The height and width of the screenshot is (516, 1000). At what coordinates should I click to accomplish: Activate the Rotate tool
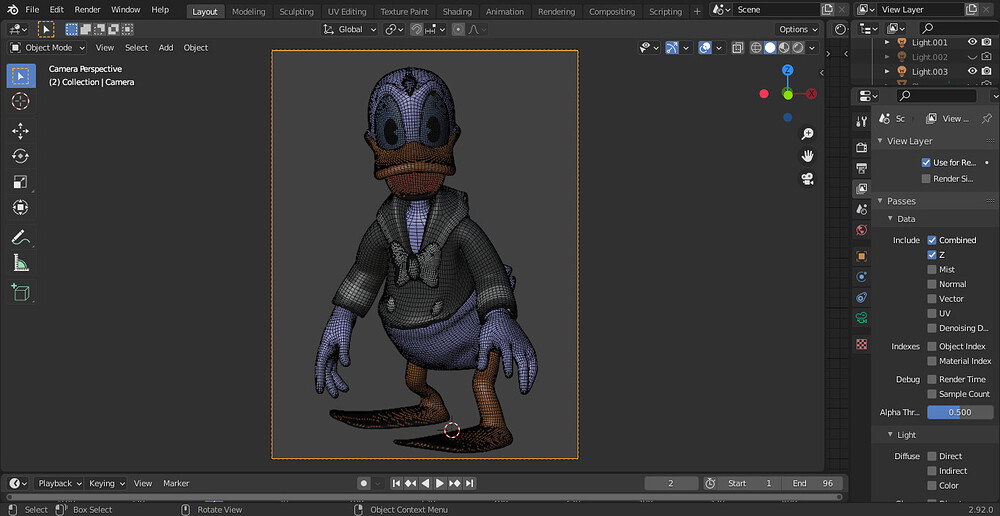20,156
